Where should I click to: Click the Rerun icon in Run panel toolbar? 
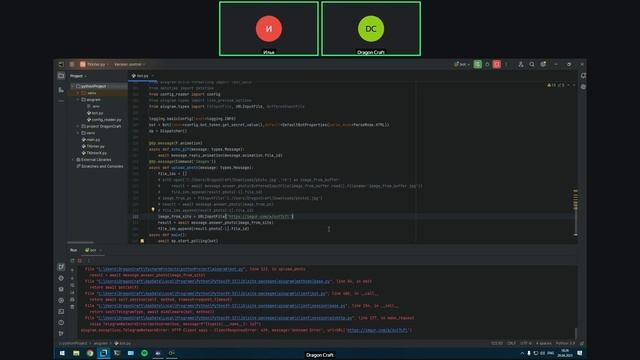[x=72, y=260]
